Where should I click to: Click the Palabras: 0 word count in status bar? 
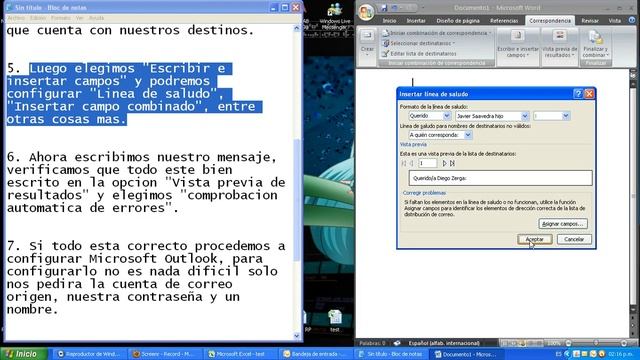tap(372, 343)
